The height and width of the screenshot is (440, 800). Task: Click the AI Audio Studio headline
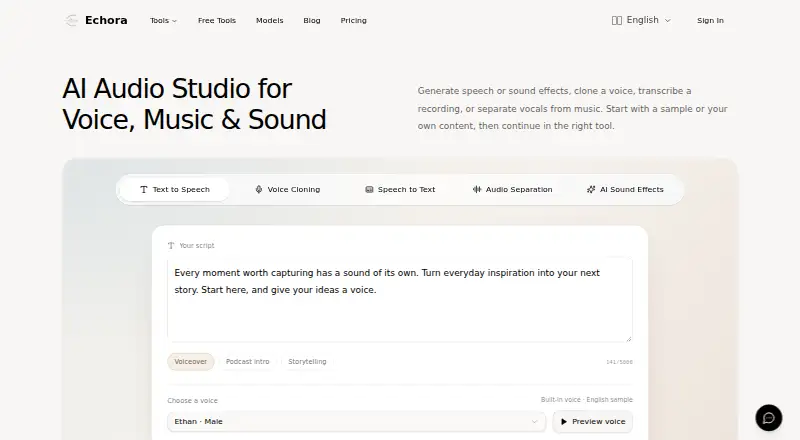click(x=194, y=104)
